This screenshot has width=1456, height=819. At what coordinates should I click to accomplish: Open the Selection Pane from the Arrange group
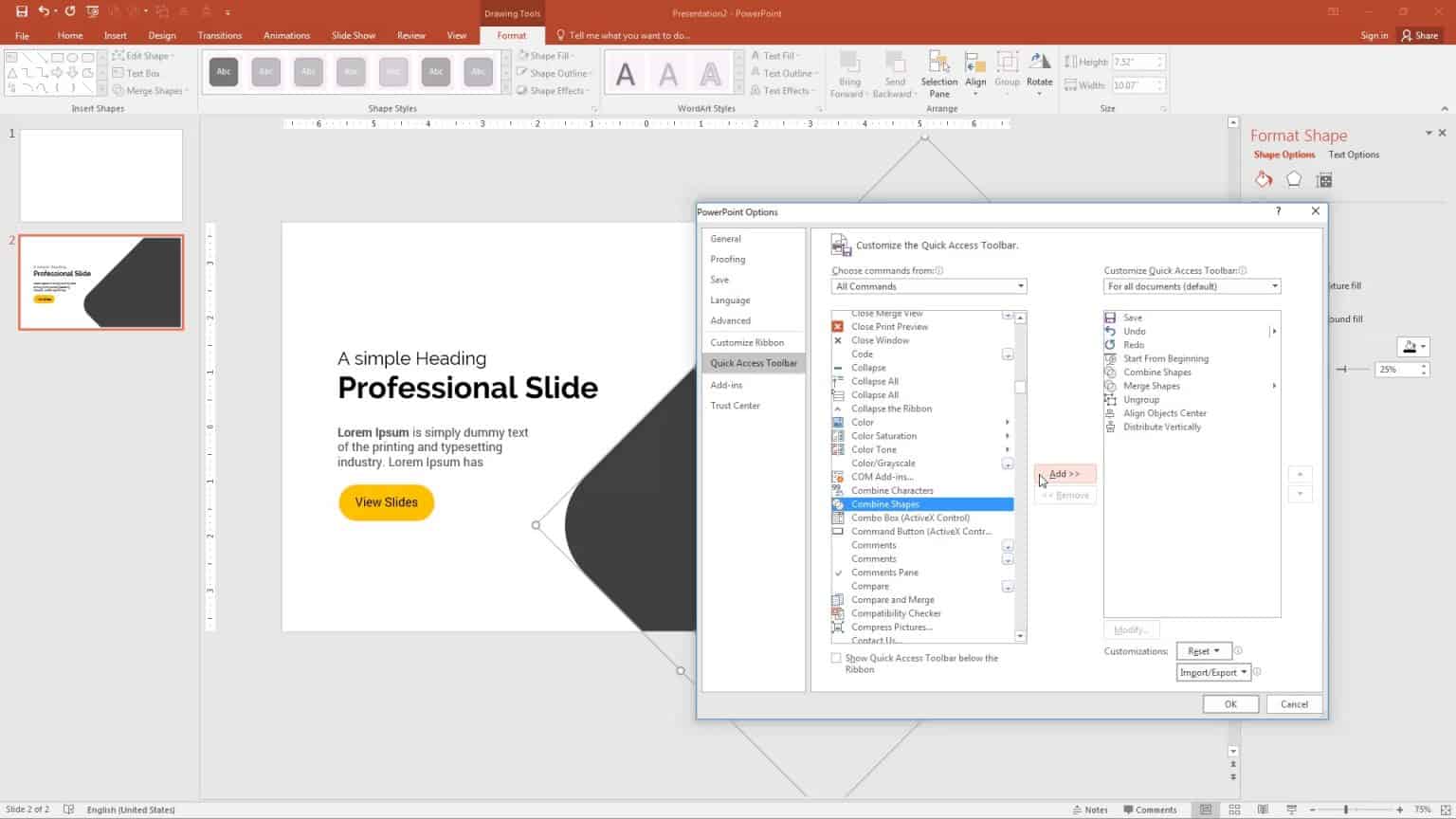coord(938,73)
